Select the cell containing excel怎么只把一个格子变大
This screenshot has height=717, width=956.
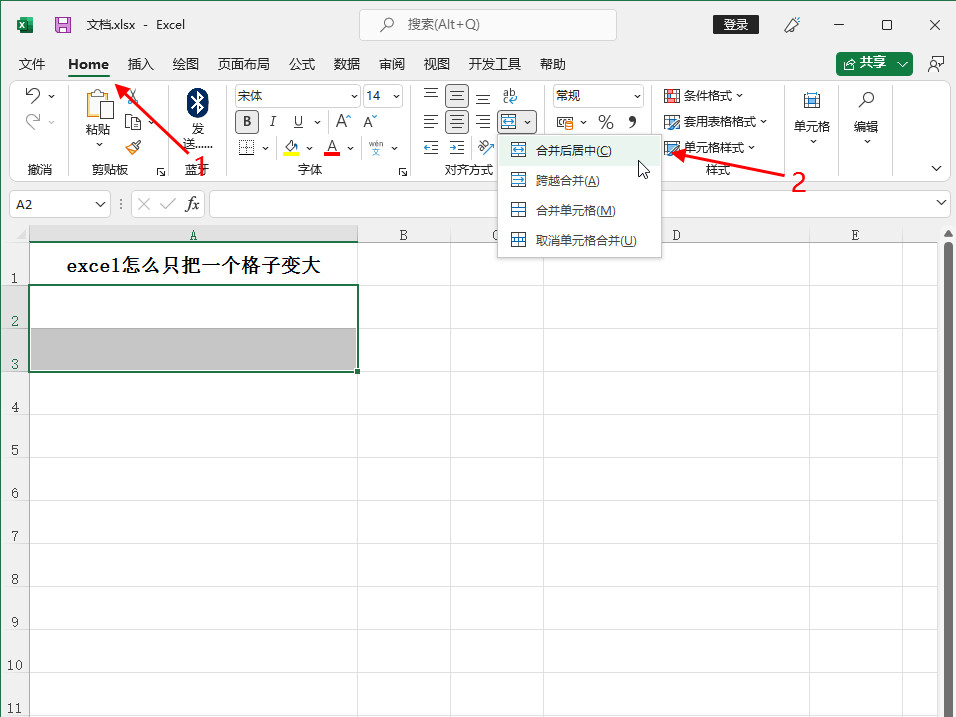193,264
